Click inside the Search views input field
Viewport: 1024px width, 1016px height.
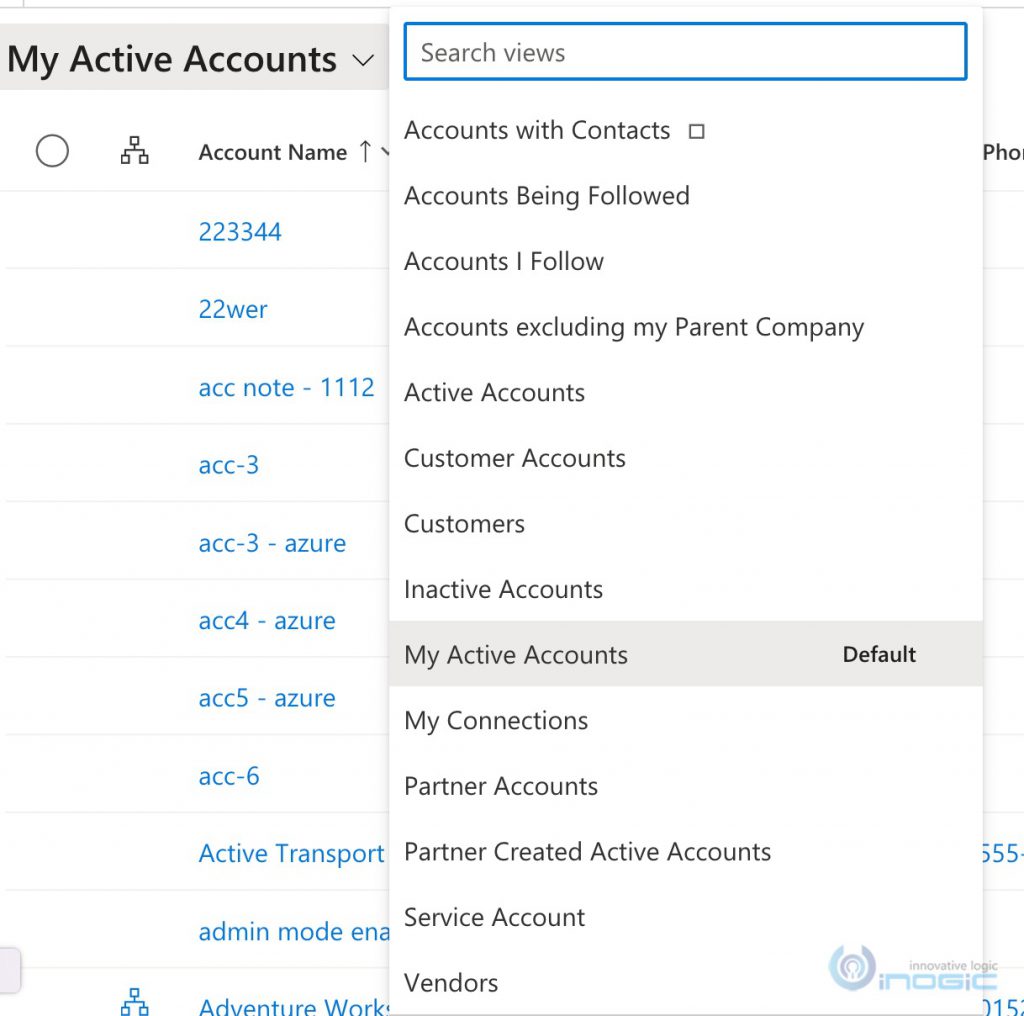click(x=684, y=51)
